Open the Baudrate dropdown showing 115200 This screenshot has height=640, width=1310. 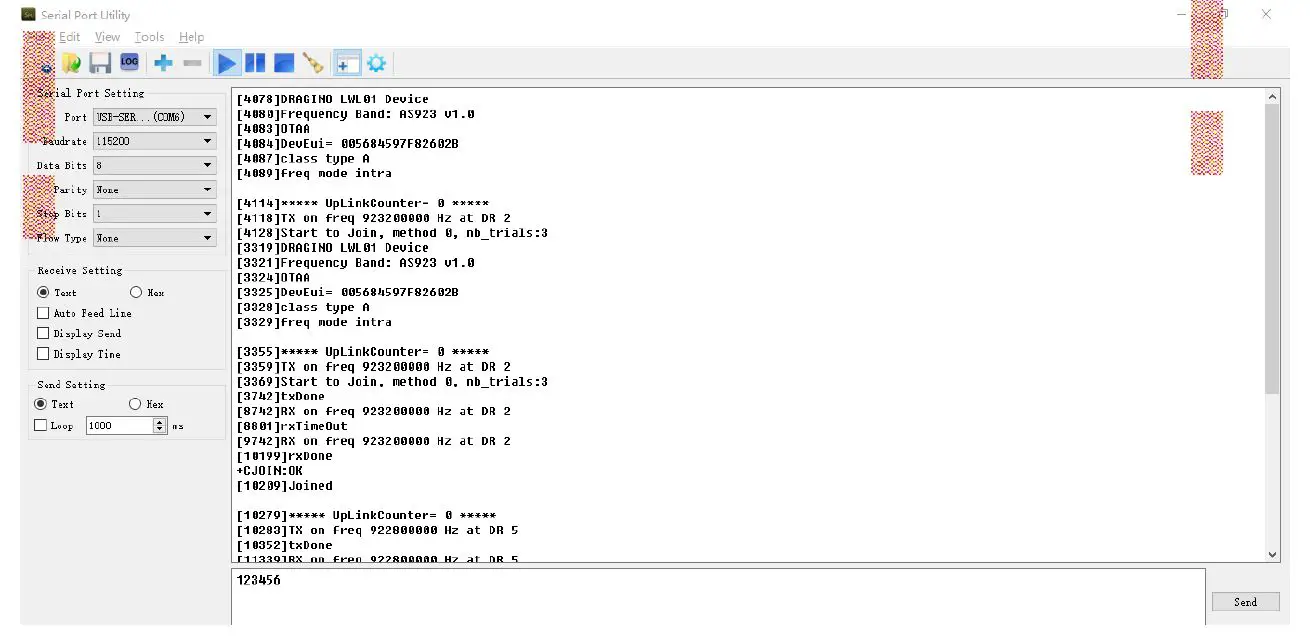[155, 141]
